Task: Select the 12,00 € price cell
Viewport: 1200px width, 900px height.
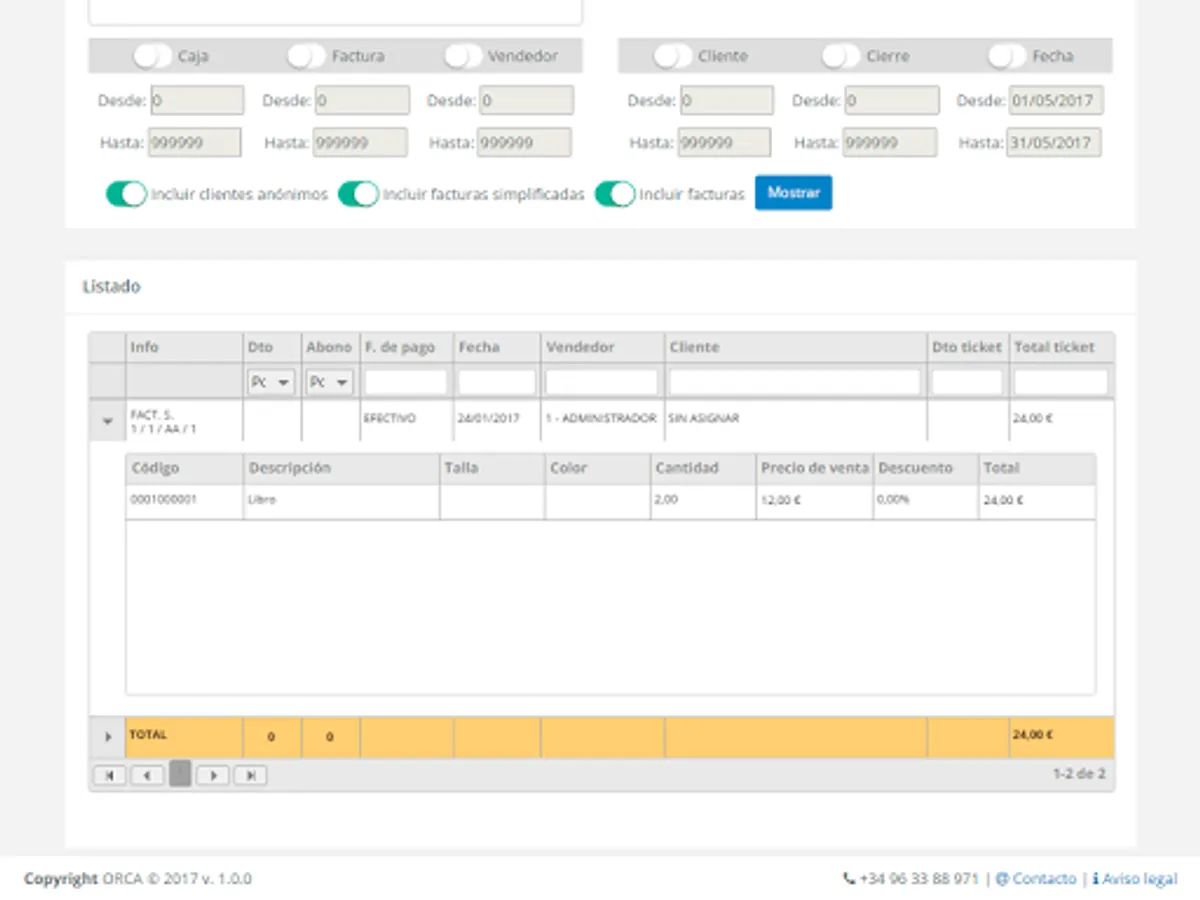Action: click(814, 501)
